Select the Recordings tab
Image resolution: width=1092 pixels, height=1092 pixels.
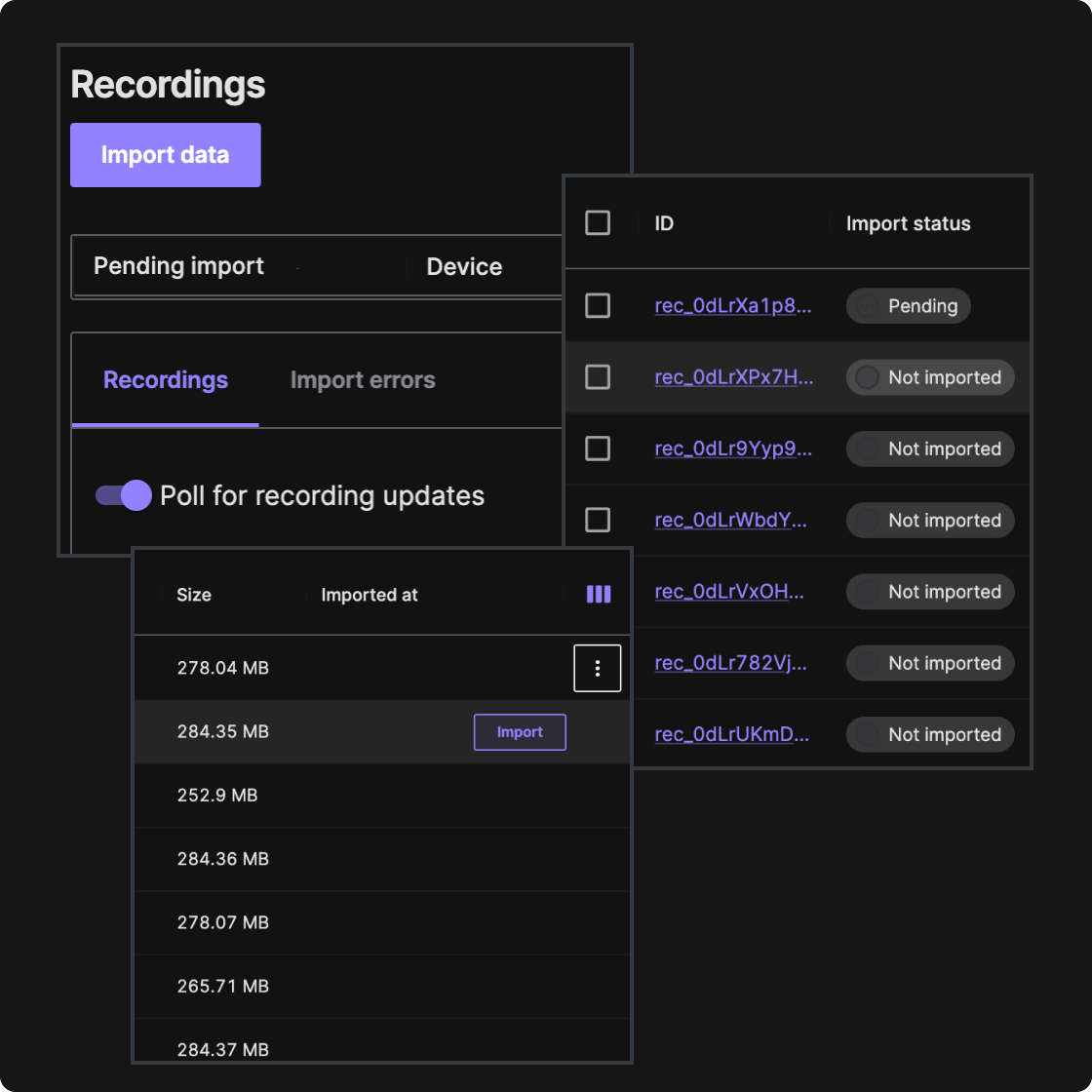tap(166, 380)
